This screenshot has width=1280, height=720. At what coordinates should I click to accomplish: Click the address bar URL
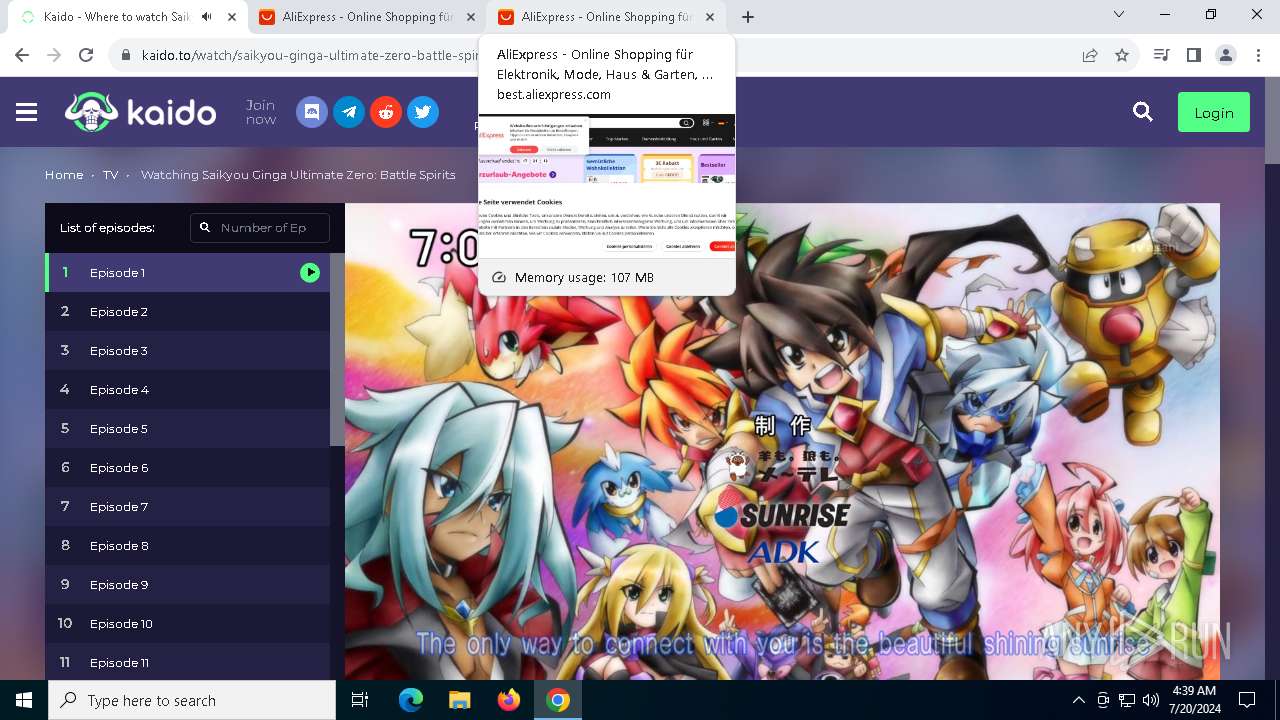click(x=310, y=55)
